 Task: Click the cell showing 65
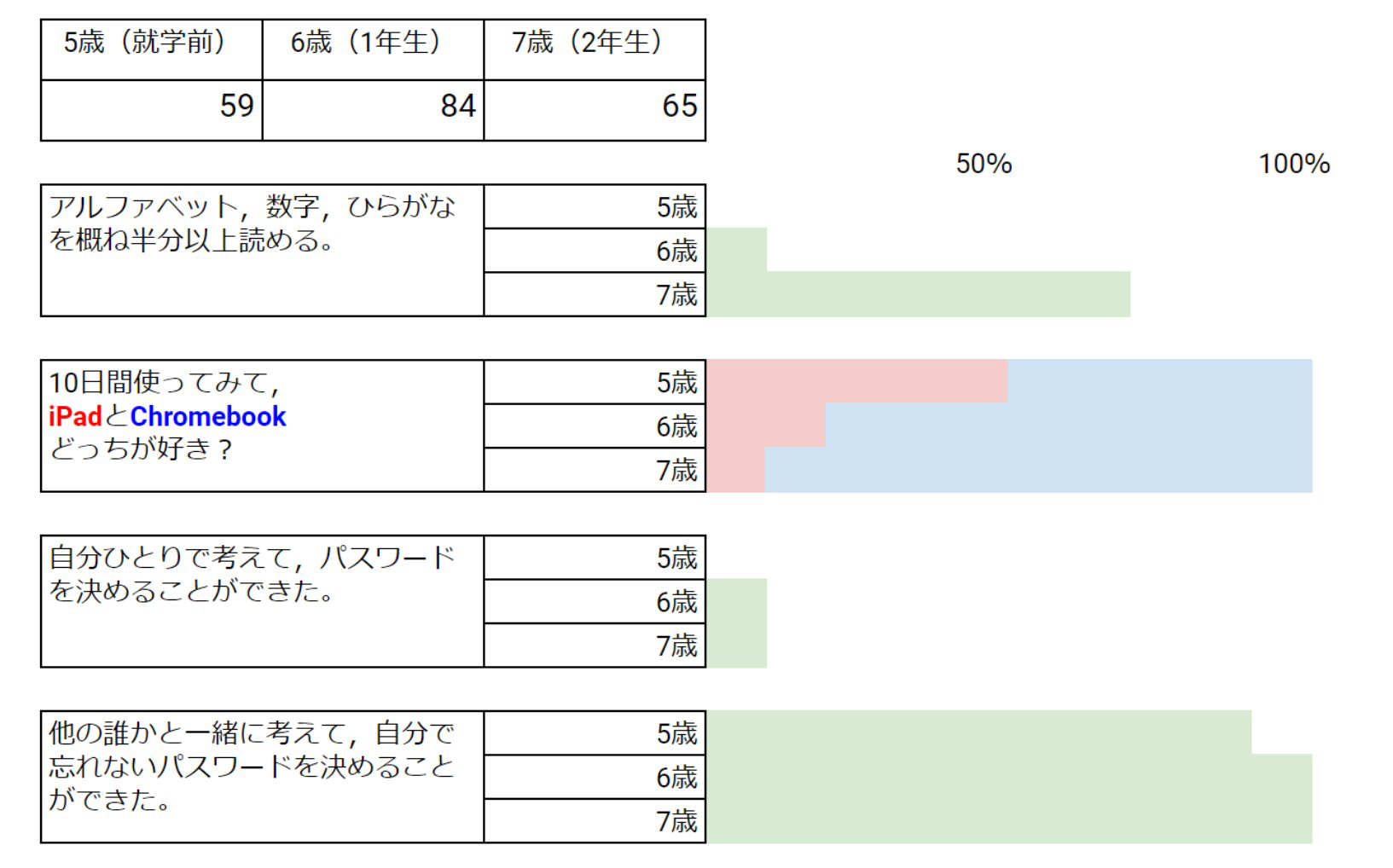coord(595,110)
